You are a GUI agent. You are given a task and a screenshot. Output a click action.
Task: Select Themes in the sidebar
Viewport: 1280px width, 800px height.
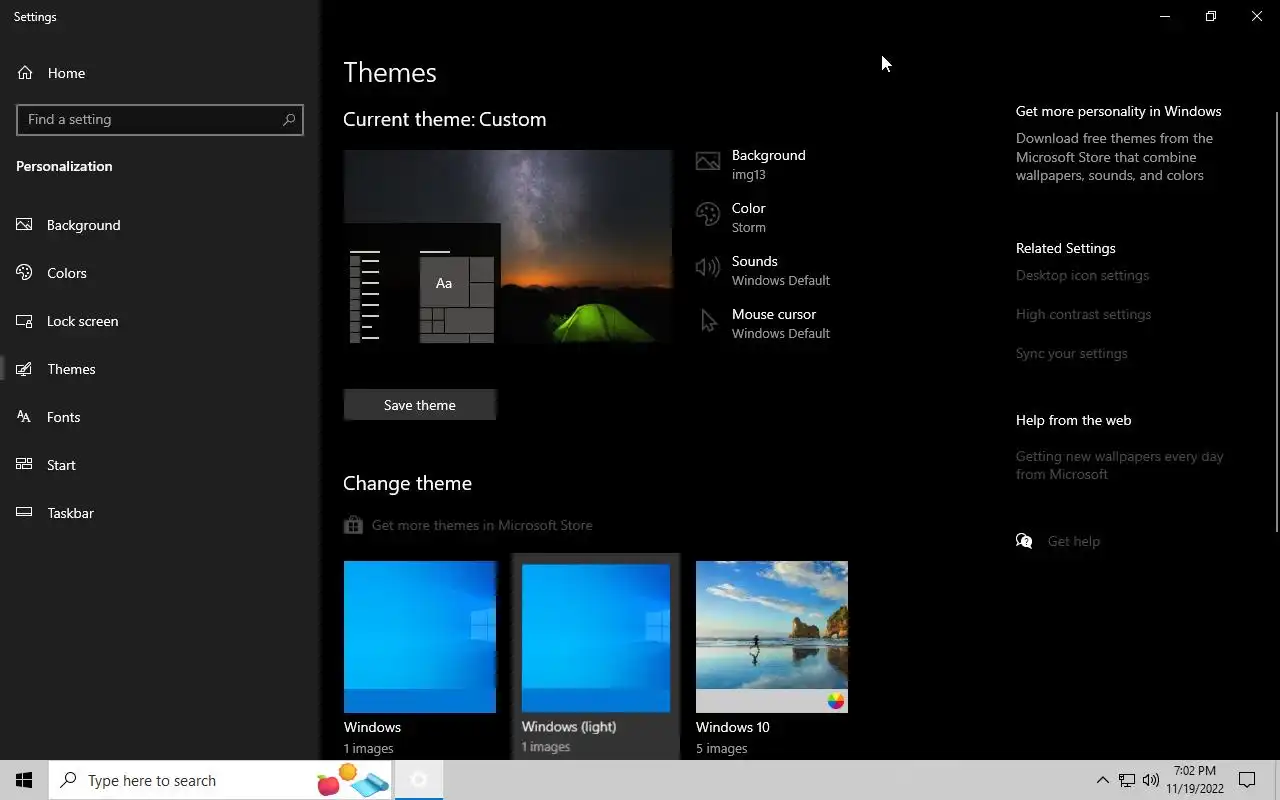click(160, 369)
